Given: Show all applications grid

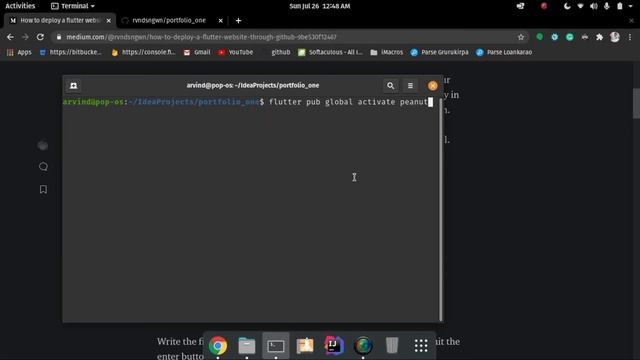Looking at the screenshot, I should point(421,346).
